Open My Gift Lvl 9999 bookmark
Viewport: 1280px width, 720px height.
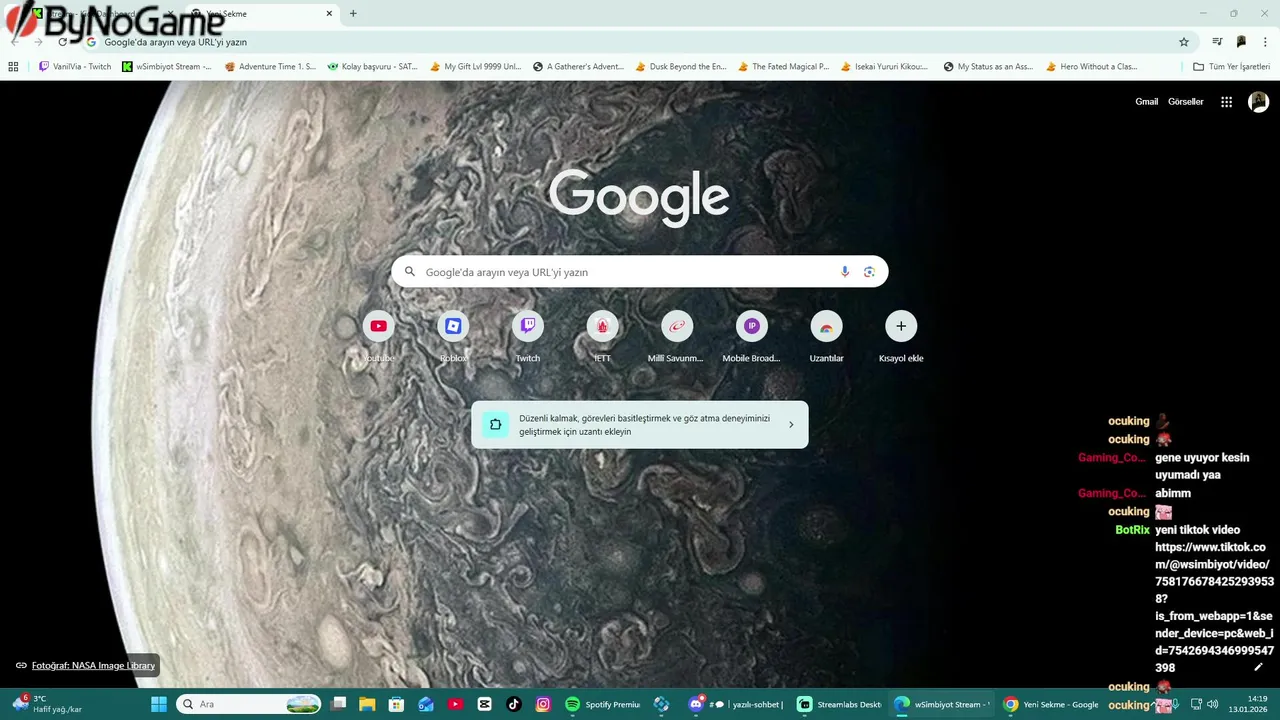tap(476, 67)
